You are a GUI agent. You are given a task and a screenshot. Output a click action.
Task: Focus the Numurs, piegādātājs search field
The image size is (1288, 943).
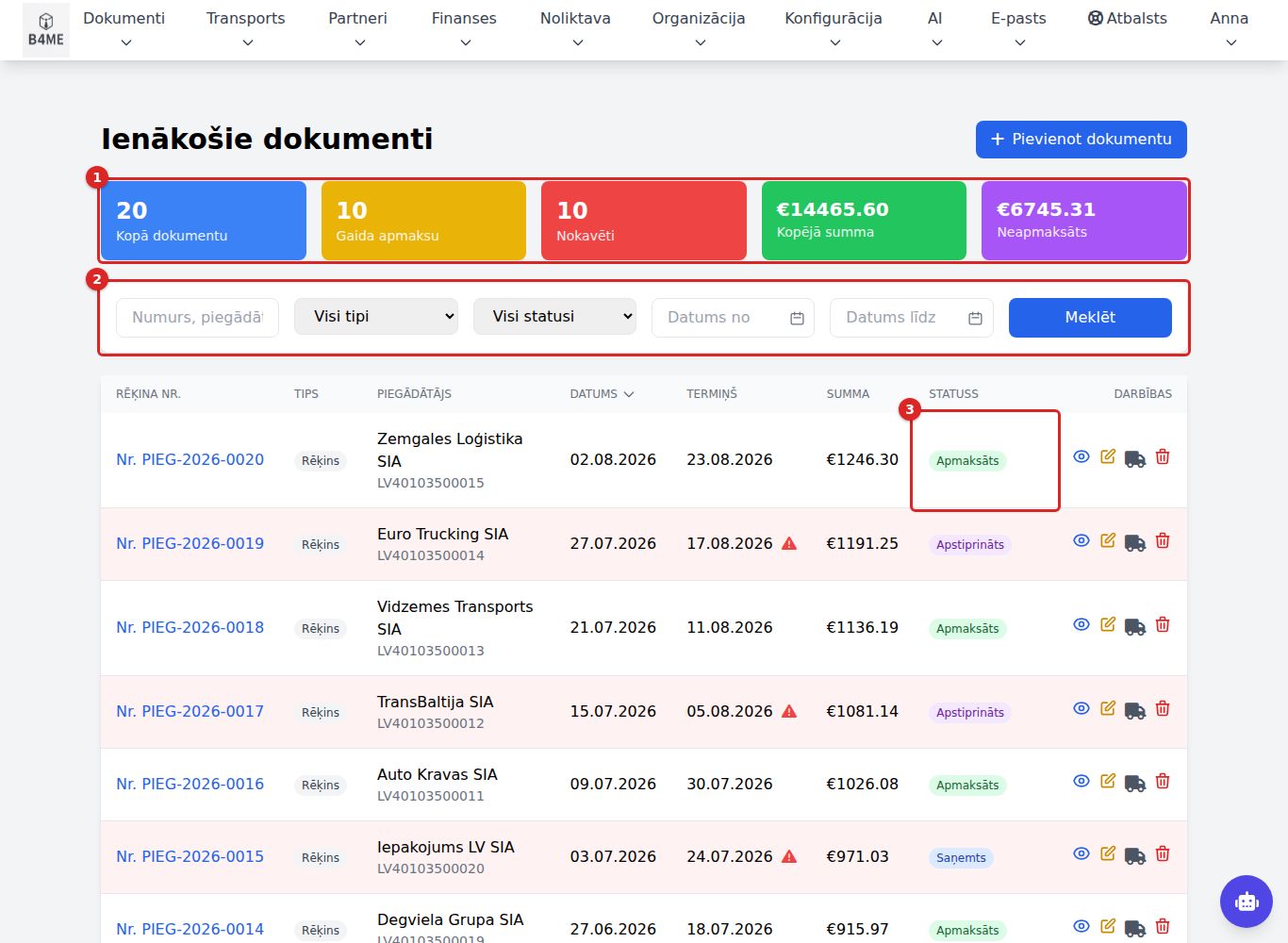pos(197,318)
